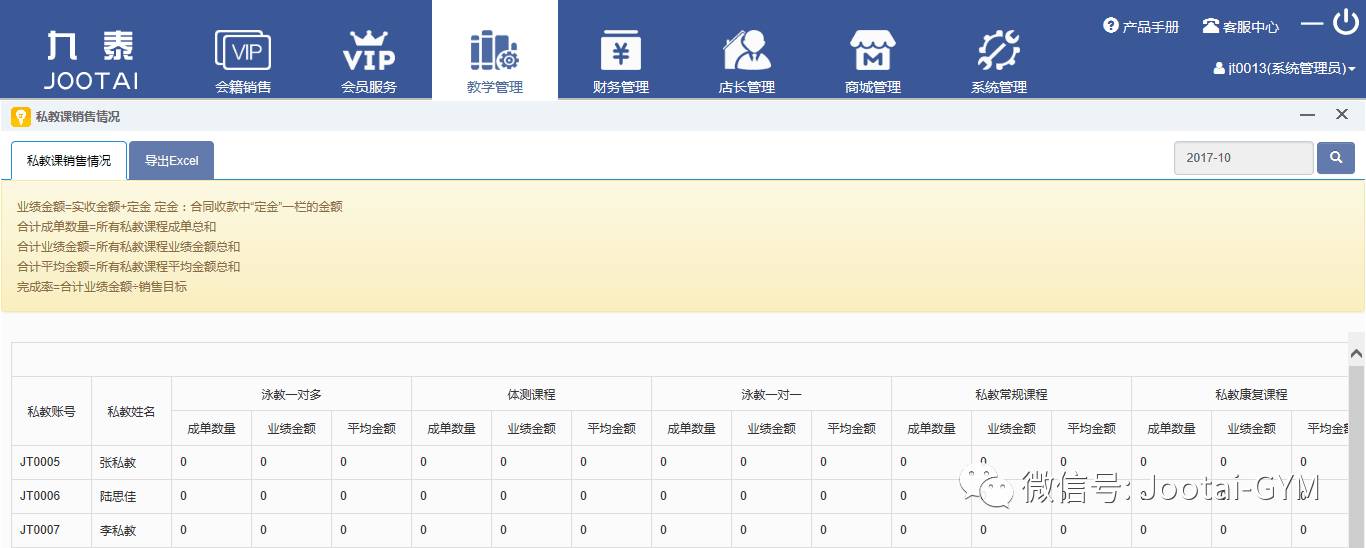Select the 陆思佳 name cell
Viewport: 1366px width, 548px height.
tap(131, 496)
